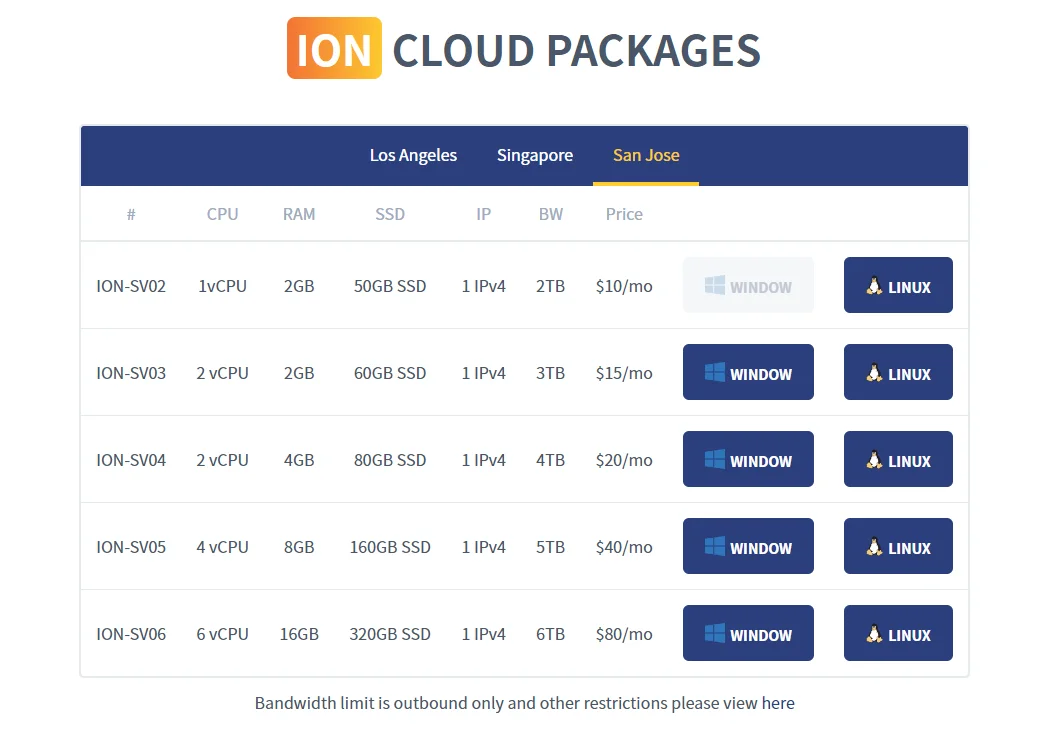The image size is (1060, 739).
Task: Click the 4GB RAM cell
Action: tap(299, 460)
